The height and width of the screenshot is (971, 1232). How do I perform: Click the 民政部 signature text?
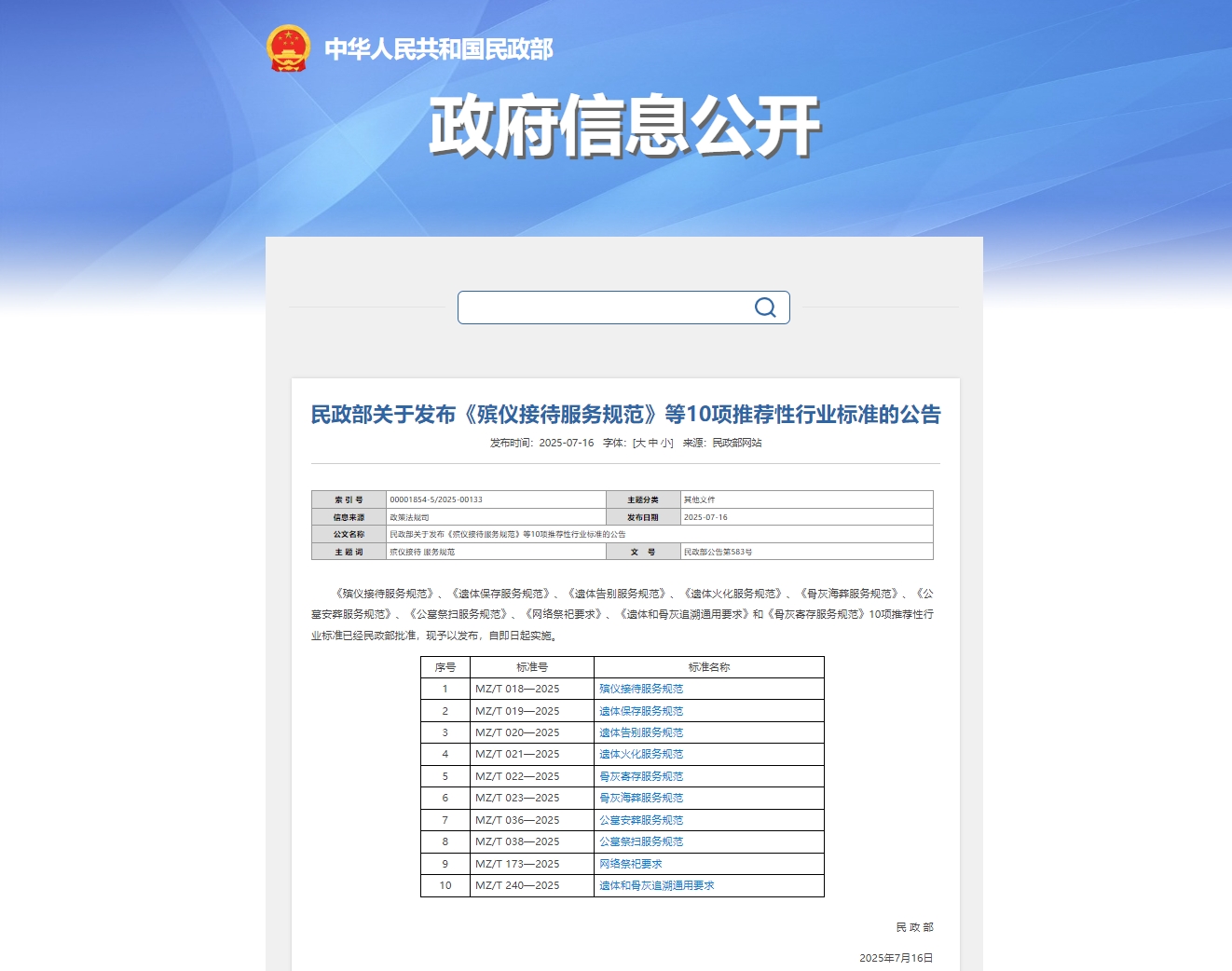[914, 927]
